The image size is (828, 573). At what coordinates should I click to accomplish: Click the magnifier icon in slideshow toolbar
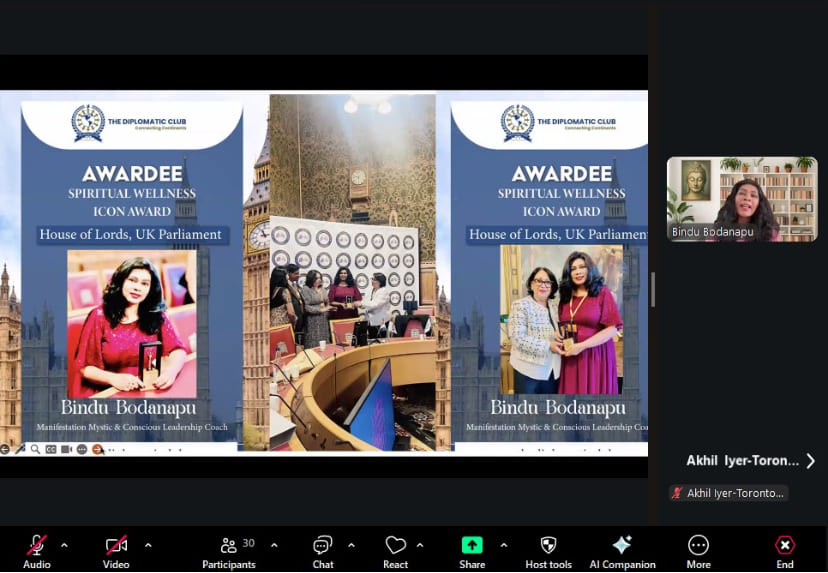coord(34,450)
